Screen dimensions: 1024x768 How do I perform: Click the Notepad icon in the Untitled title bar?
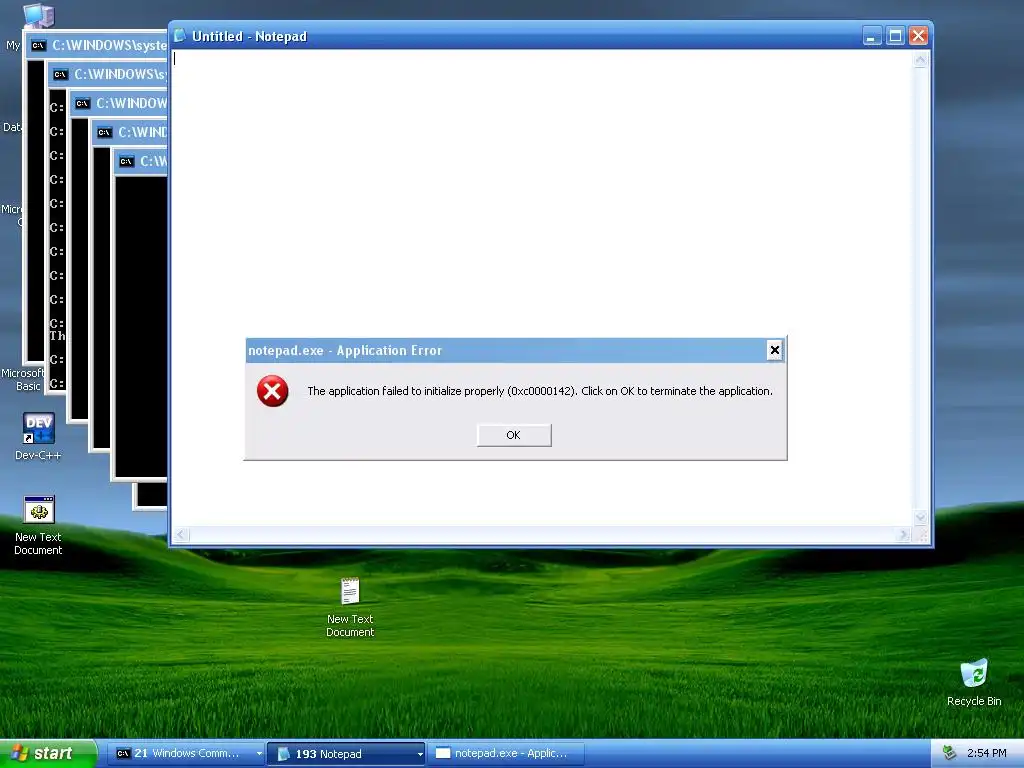click(180, 36)
